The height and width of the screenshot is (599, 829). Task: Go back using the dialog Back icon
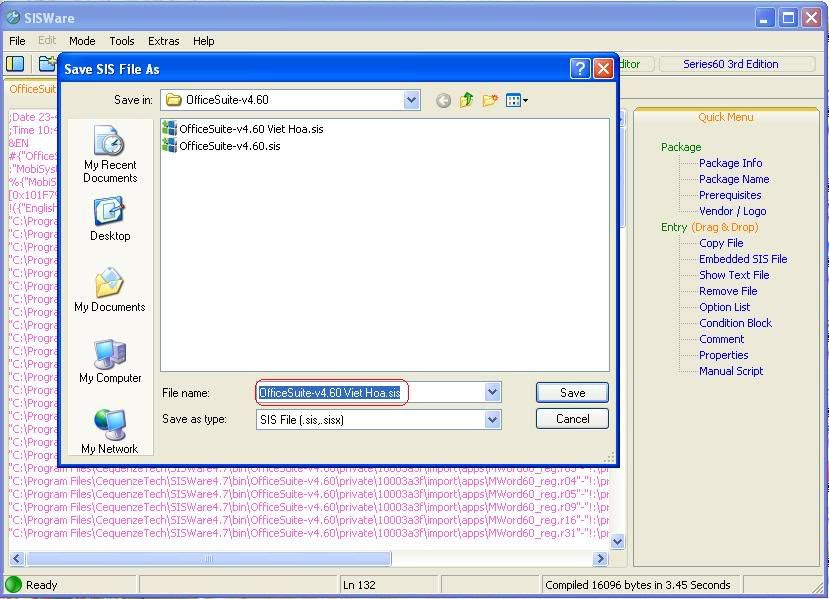tap(443, 100)
